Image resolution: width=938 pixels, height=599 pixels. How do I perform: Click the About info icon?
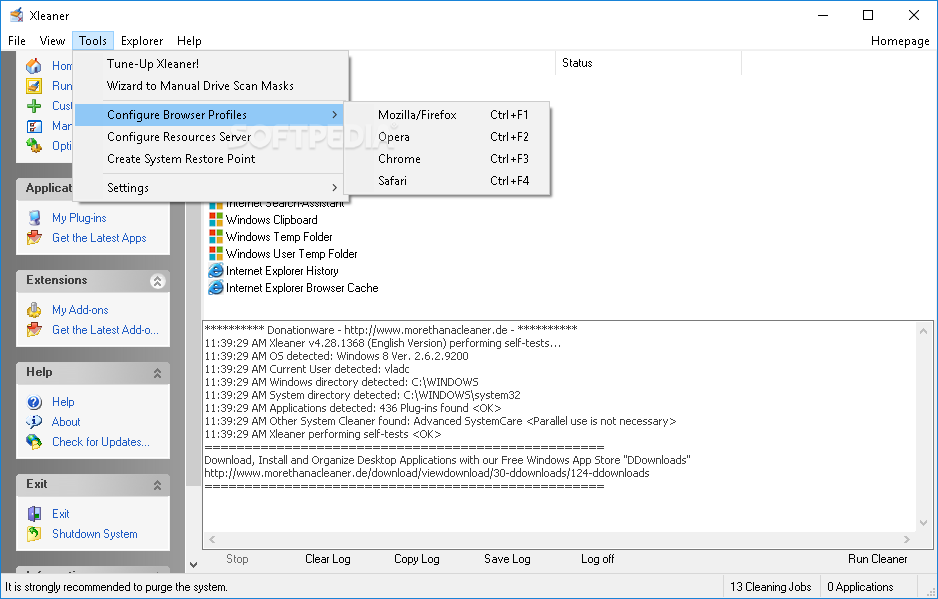34,421
